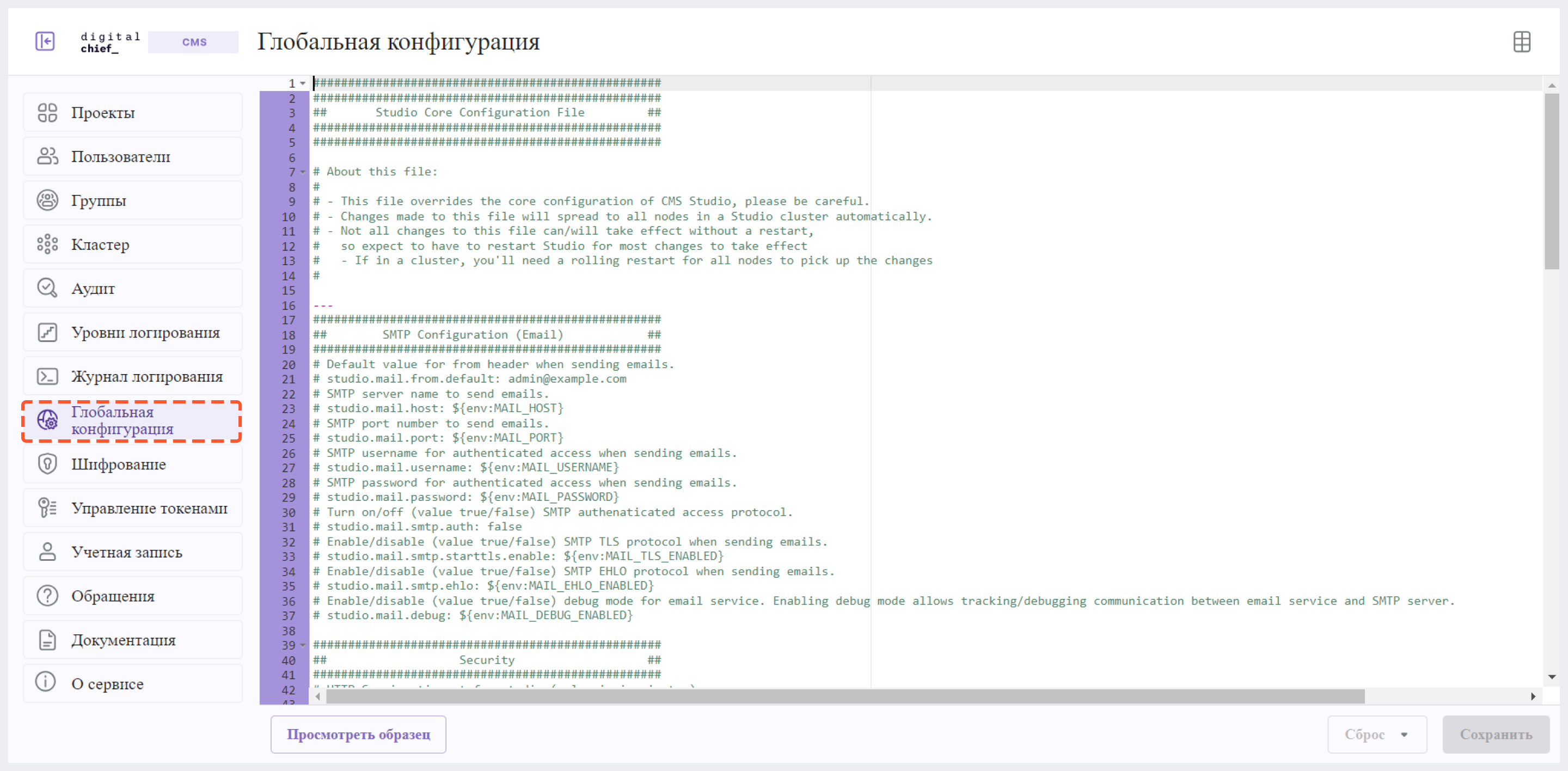
Task: Click horizontal scrollbar right arrow
Action: [1533, 696]
